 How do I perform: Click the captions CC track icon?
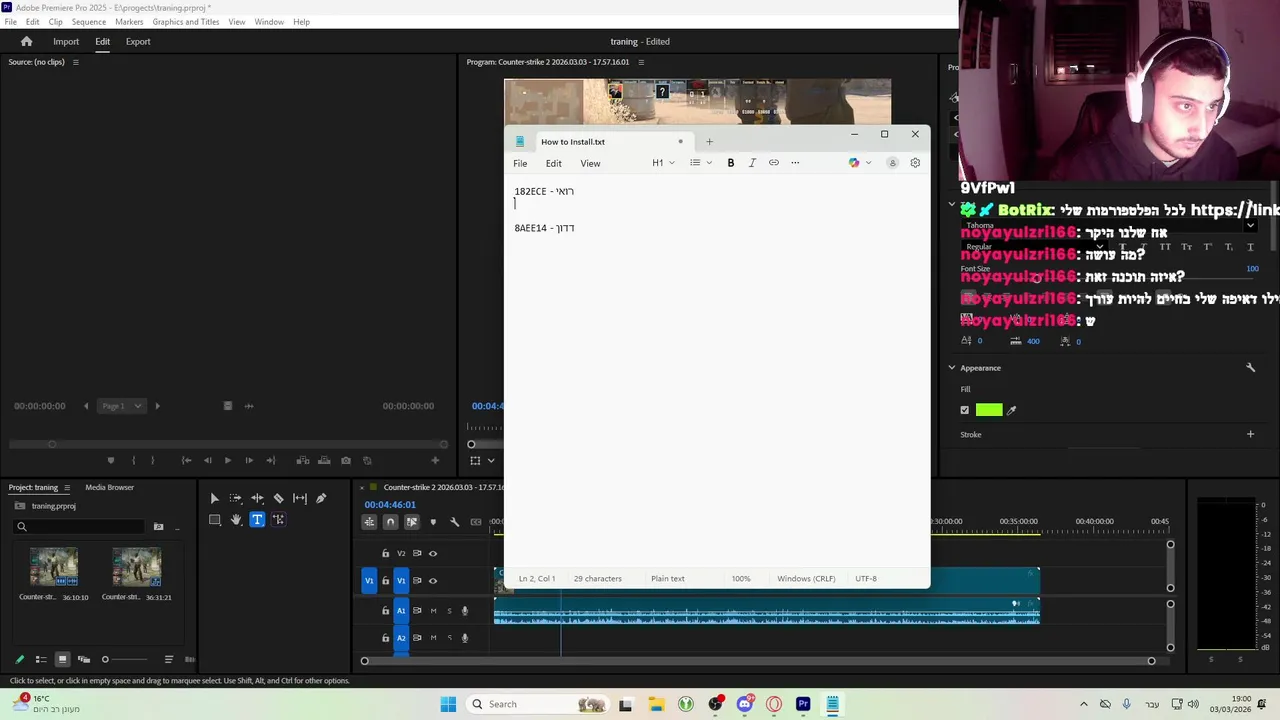tap(476, 522)
